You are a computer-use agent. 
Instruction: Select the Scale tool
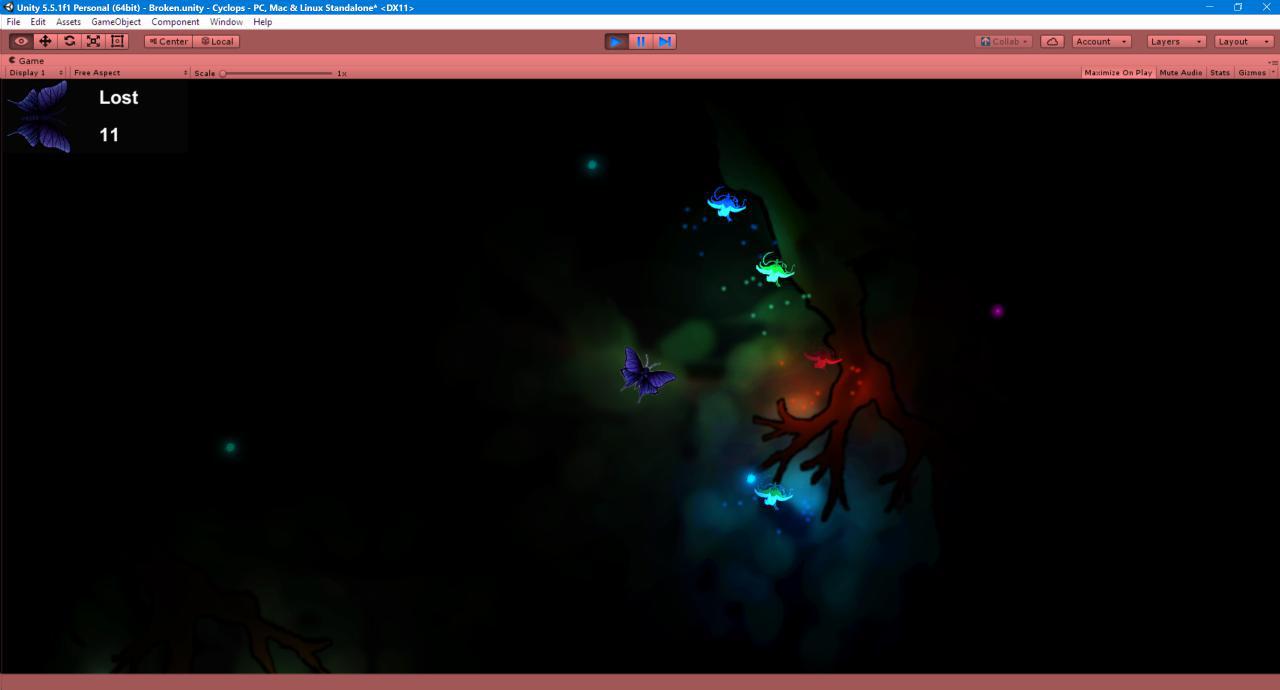pyautogui.click(x=93, y=41)
